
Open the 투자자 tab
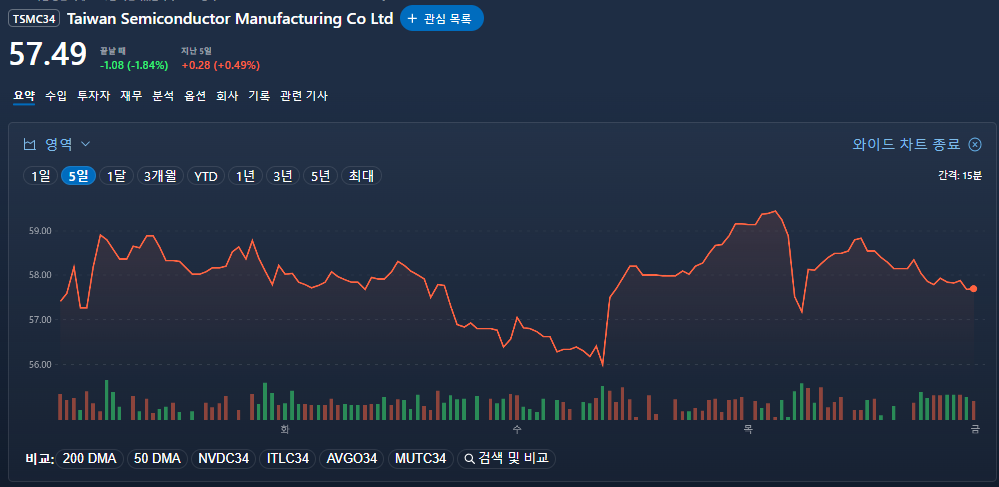(x=94, y=96)
